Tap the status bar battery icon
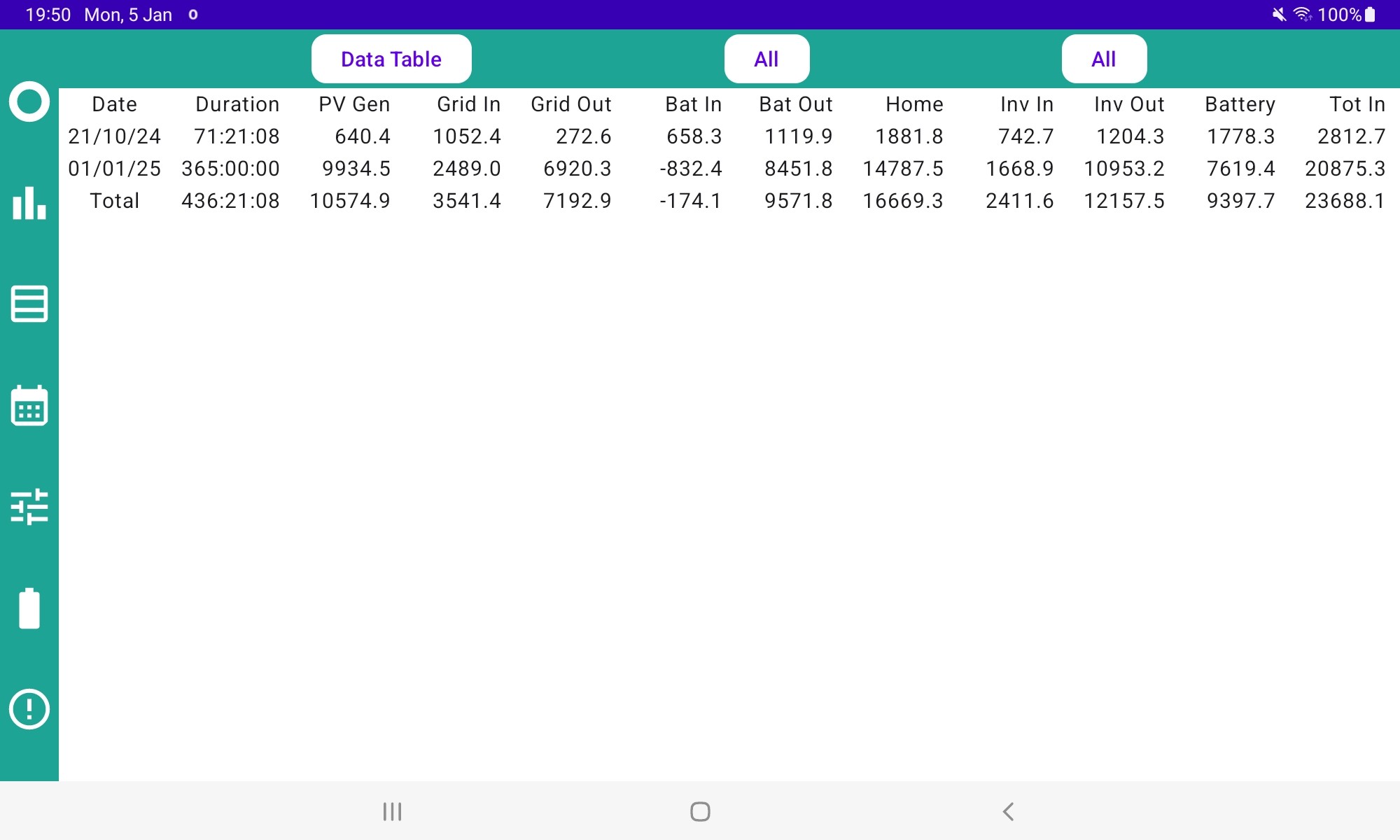The width and height of the screenshot is (1400, 840). 1370,15
